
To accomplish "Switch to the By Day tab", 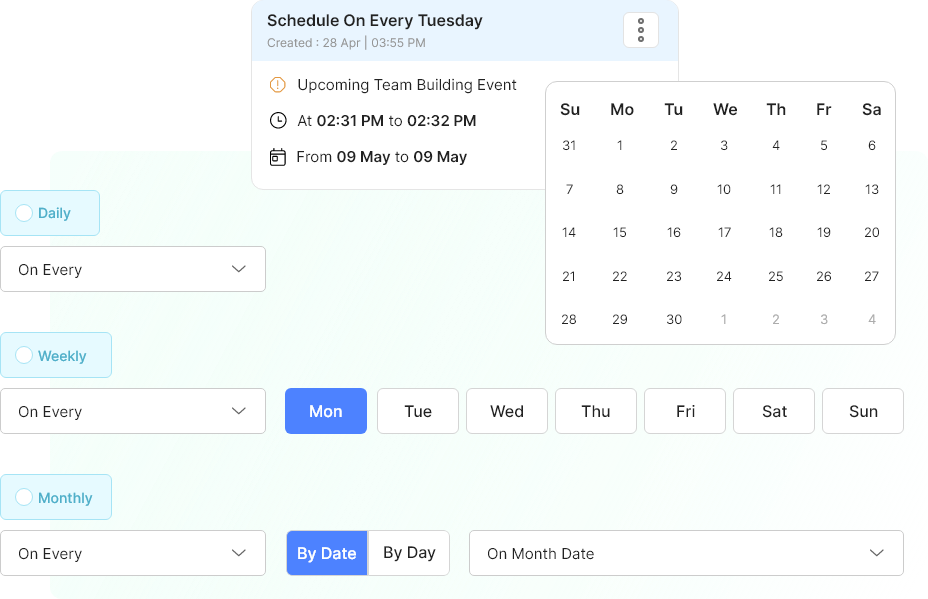I will tap(408, 553).
